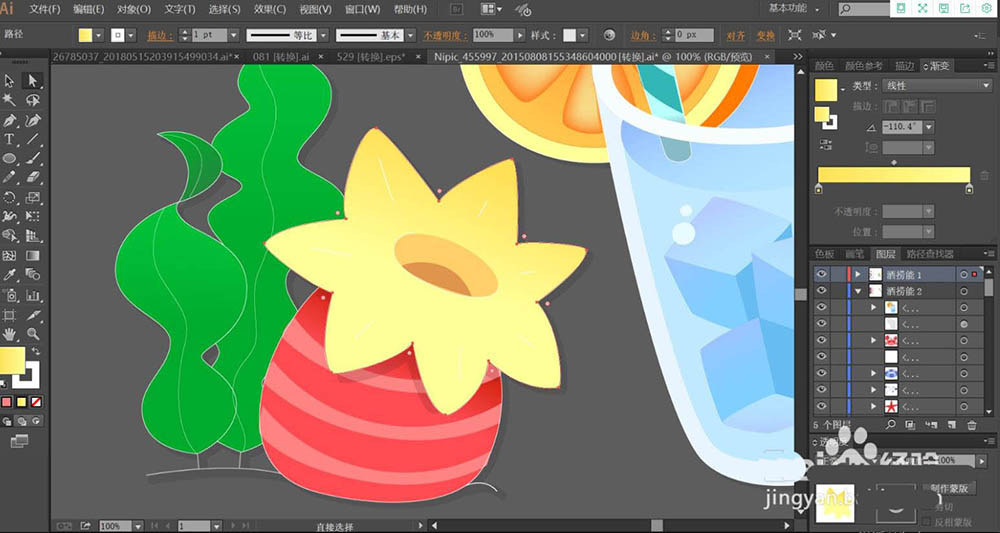Viewport: 1000px width, 533px height.
Task: Switch to the 081 [转换].ai document tab
Action: point(278,57)
